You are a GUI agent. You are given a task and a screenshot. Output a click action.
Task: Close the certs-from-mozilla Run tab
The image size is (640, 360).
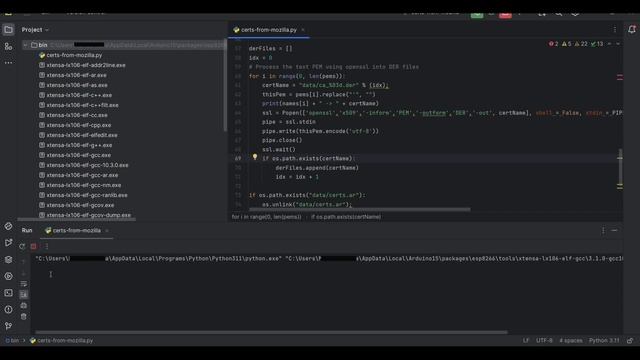pos(107,231)
